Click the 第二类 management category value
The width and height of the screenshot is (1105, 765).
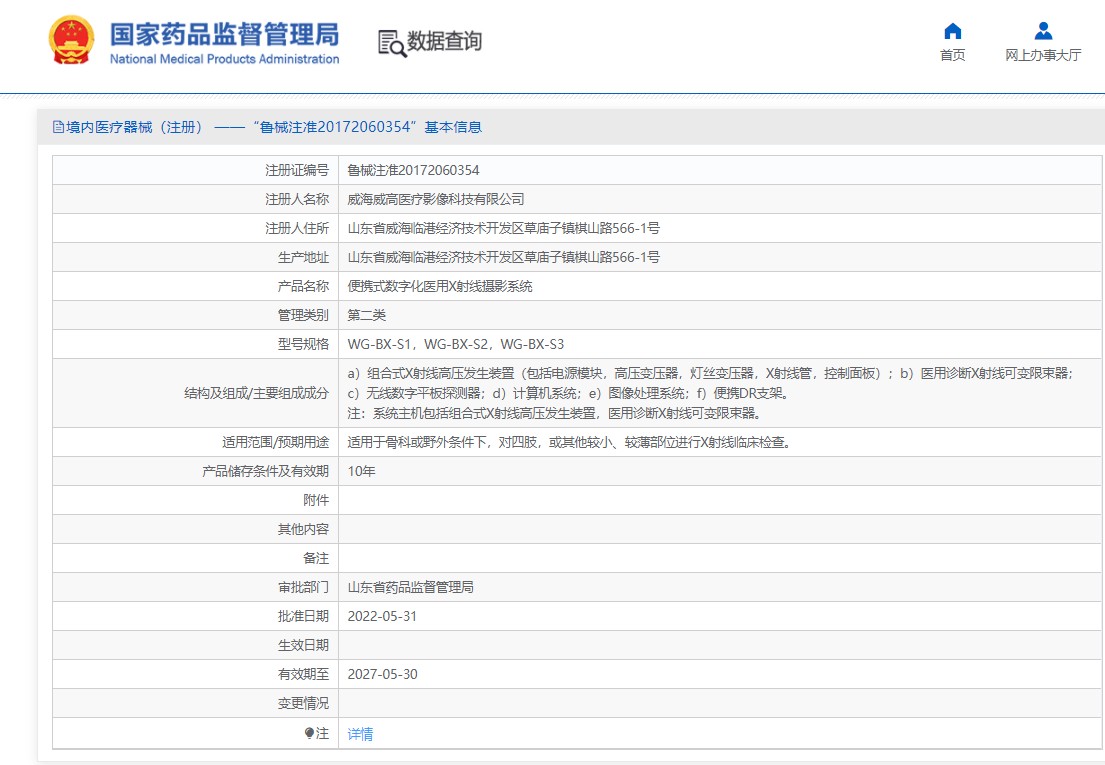pos(366,315)
